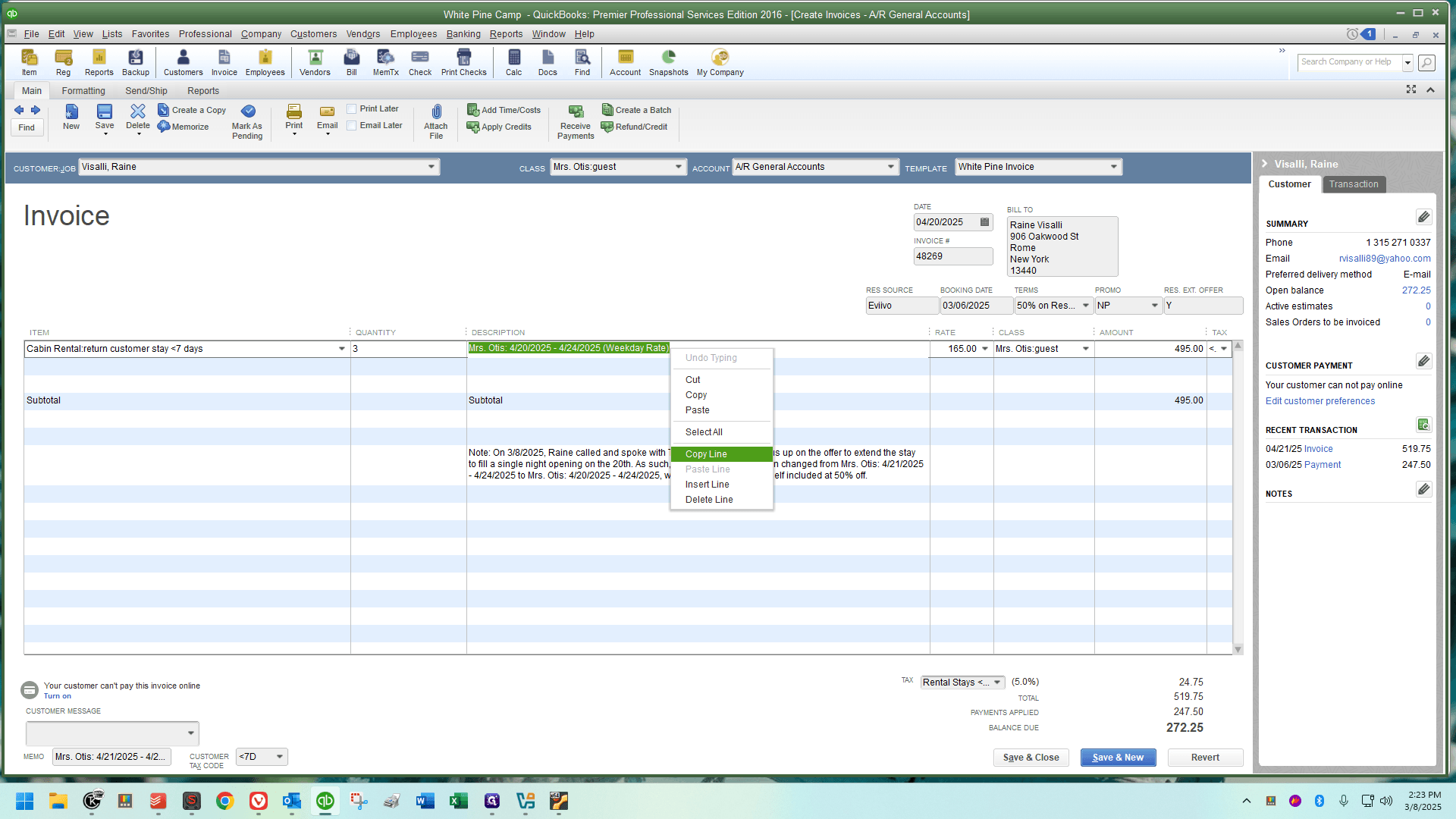This screenshot has height=819, width=1456.
Task: Open the Account dropdown
Action: coord(891,167)
